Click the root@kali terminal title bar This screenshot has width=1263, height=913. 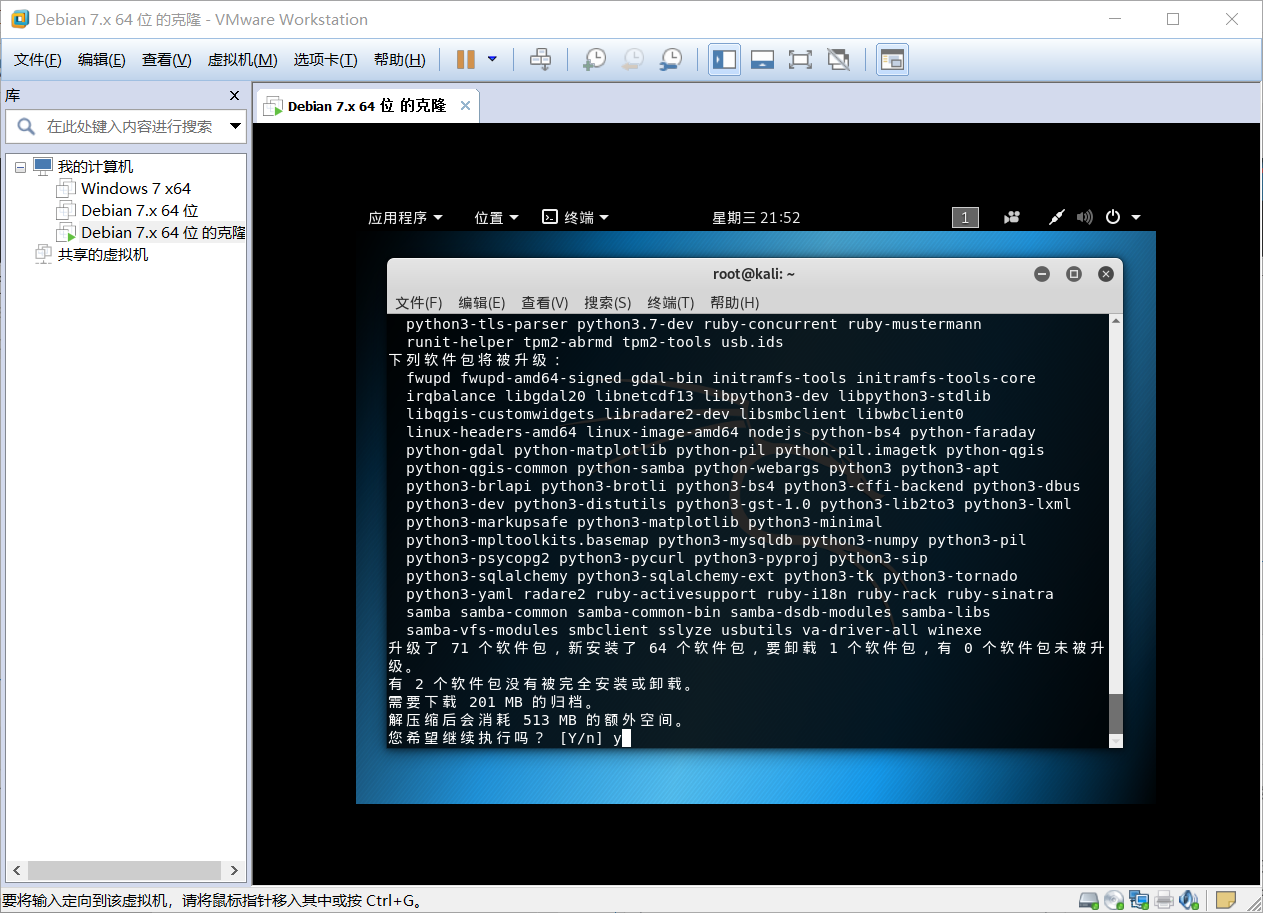(754, 274)
